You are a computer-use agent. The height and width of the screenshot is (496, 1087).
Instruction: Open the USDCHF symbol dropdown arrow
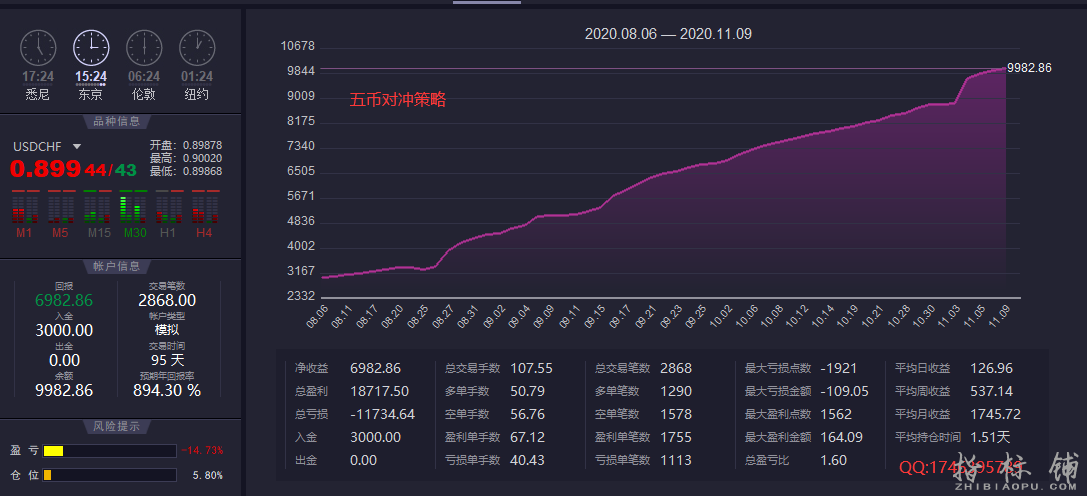77,147
